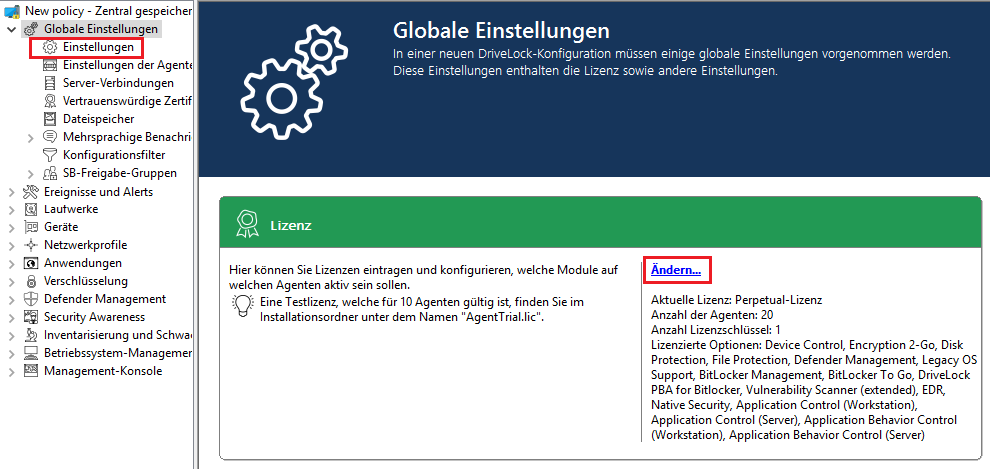Expand the SB-Freigabe-Gruppen node
The image size is (990, 469).
(31, 173)
